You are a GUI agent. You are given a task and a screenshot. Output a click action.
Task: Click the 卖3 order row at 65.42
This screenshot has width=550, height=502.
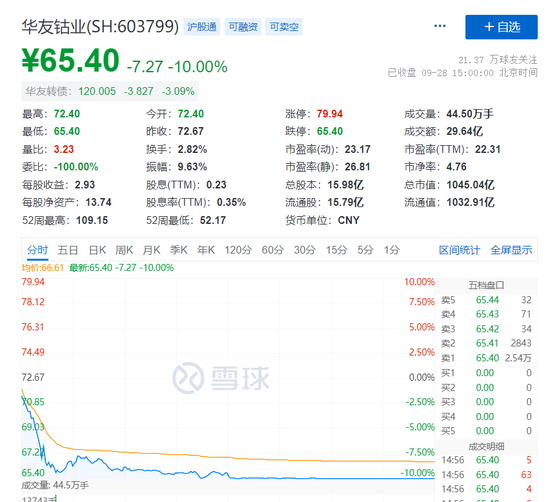486,329
